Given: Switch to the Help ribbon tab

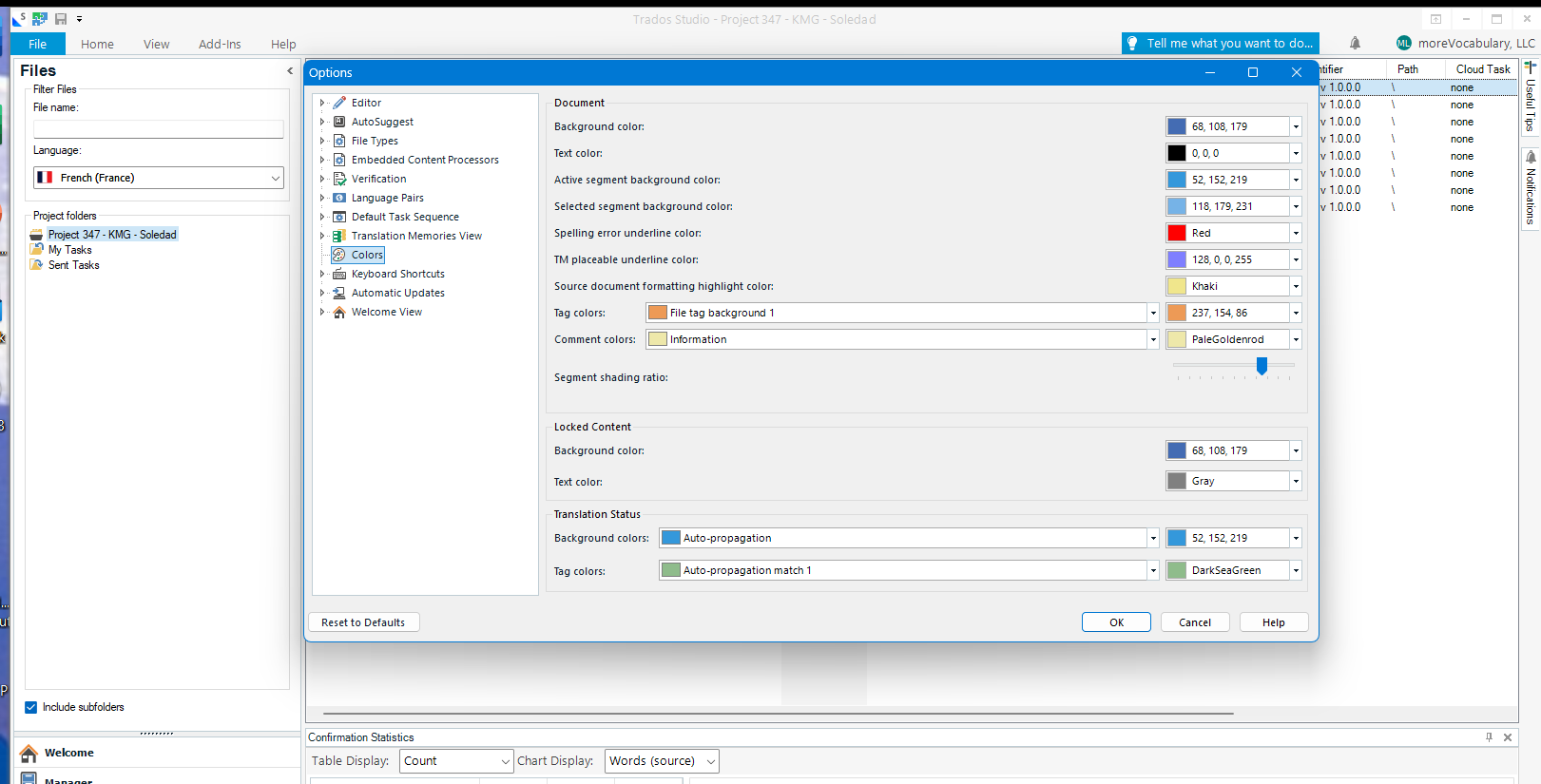Looking at the screenshot, I should point(283,44).
